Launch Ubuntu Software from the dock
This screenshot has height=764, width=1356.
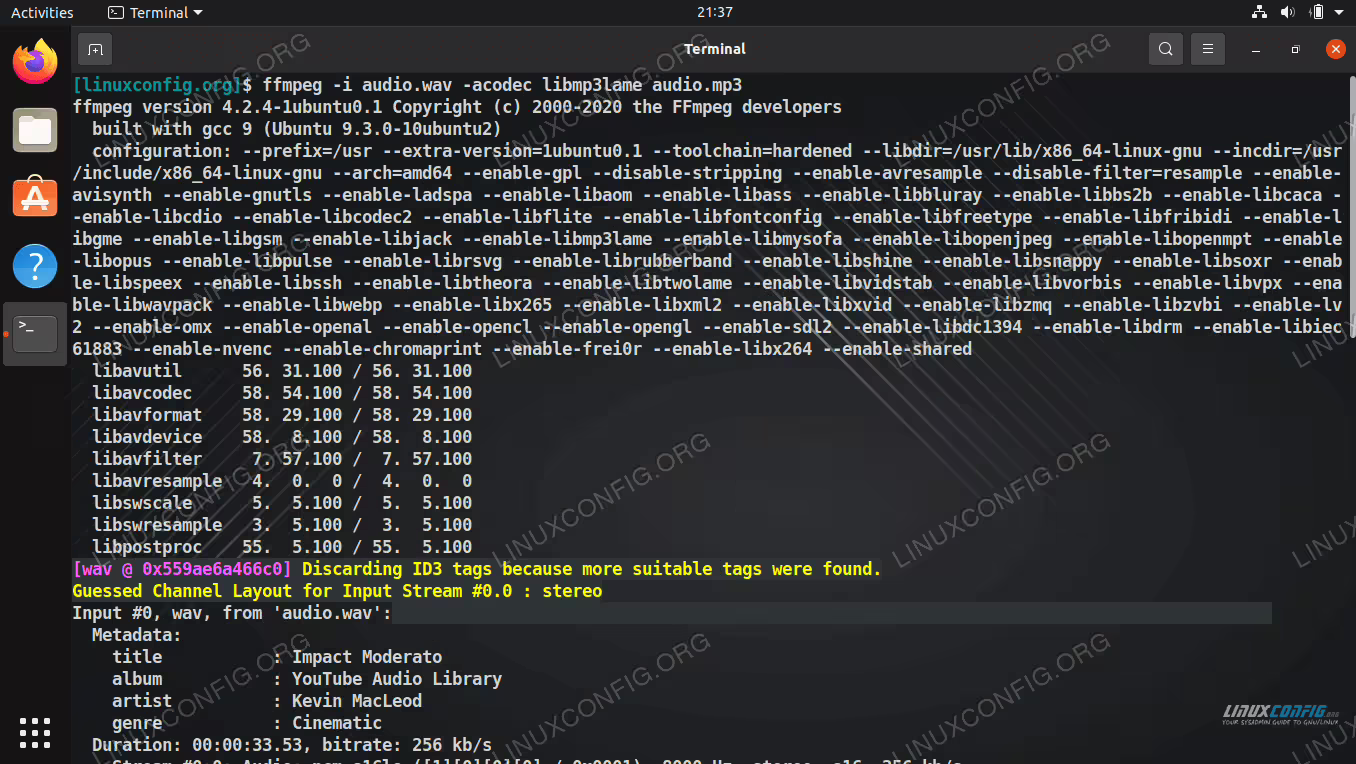(35, 198)
